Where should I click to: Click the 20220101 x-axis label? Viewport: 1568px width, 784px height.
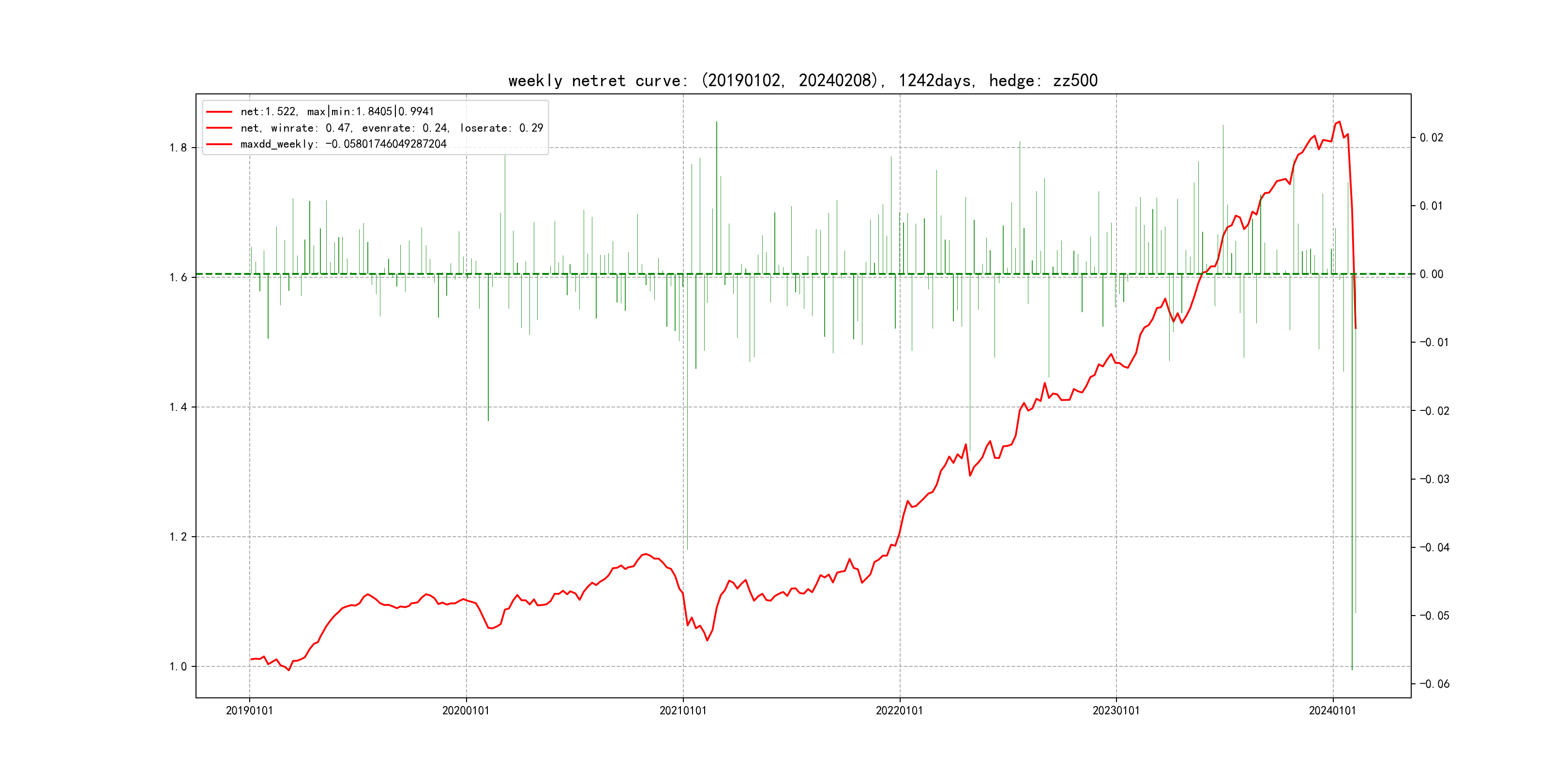click(899, 710)
